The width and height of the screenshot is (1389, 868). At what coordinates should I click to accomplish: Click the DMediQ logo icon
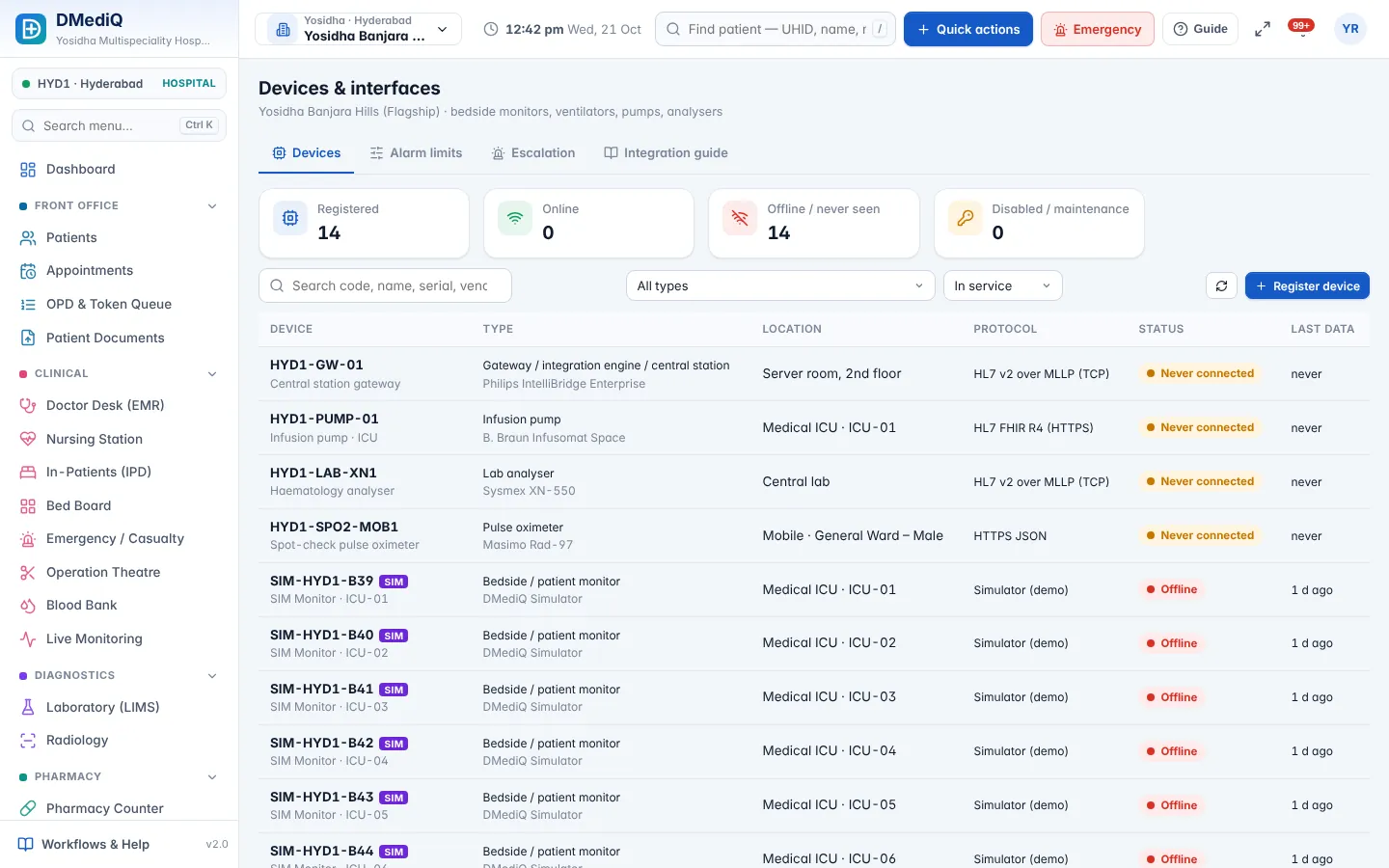[31, 29]
